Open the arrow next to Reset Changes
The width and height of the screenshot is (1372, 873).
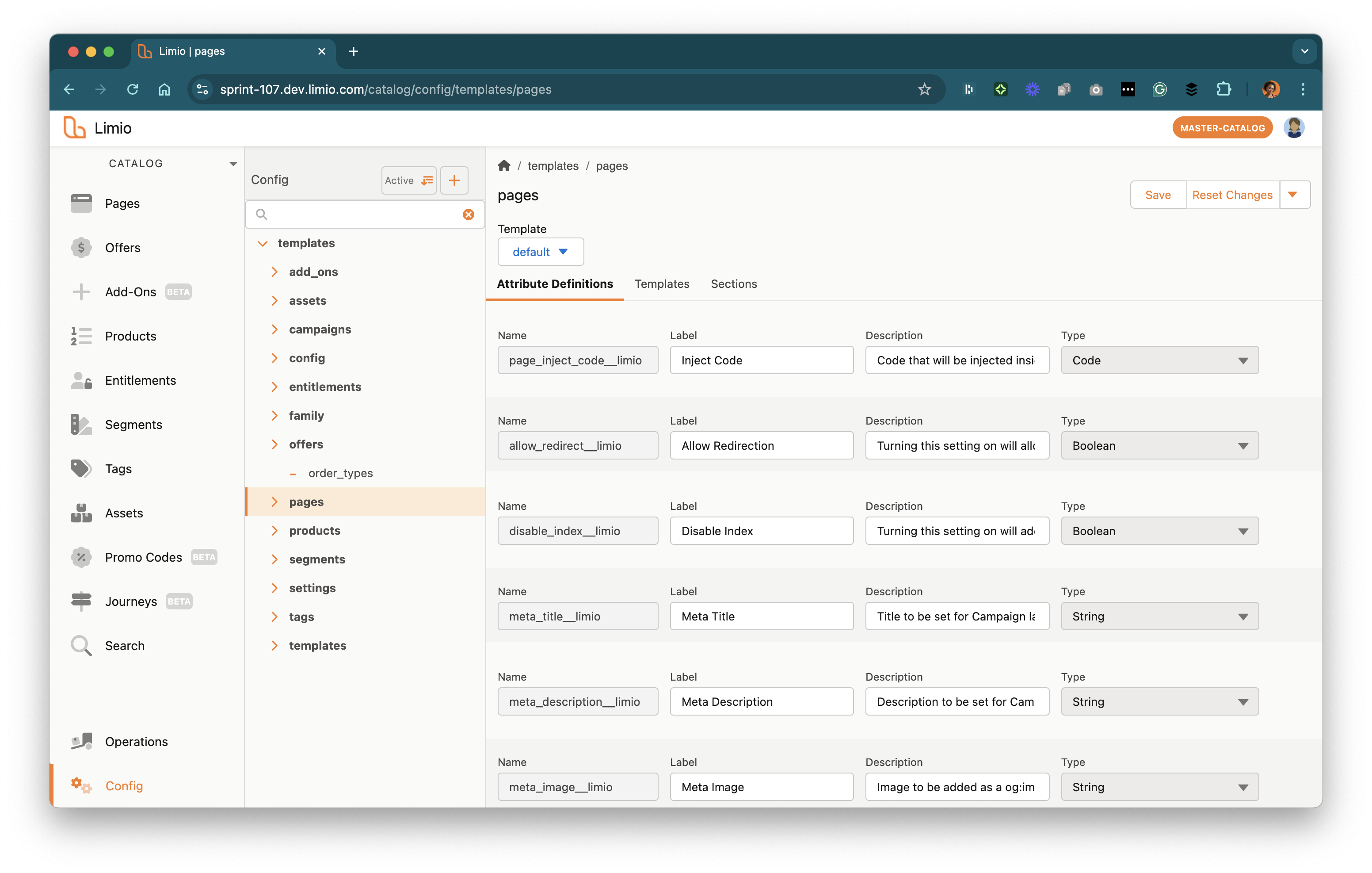coord(1293,195)
